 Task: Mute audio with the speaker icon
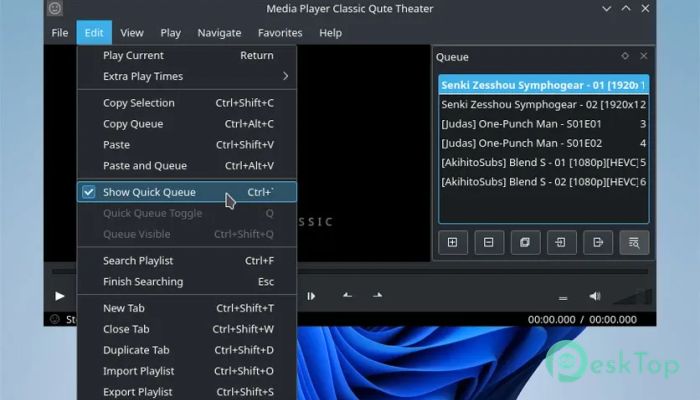pos(595,296)
